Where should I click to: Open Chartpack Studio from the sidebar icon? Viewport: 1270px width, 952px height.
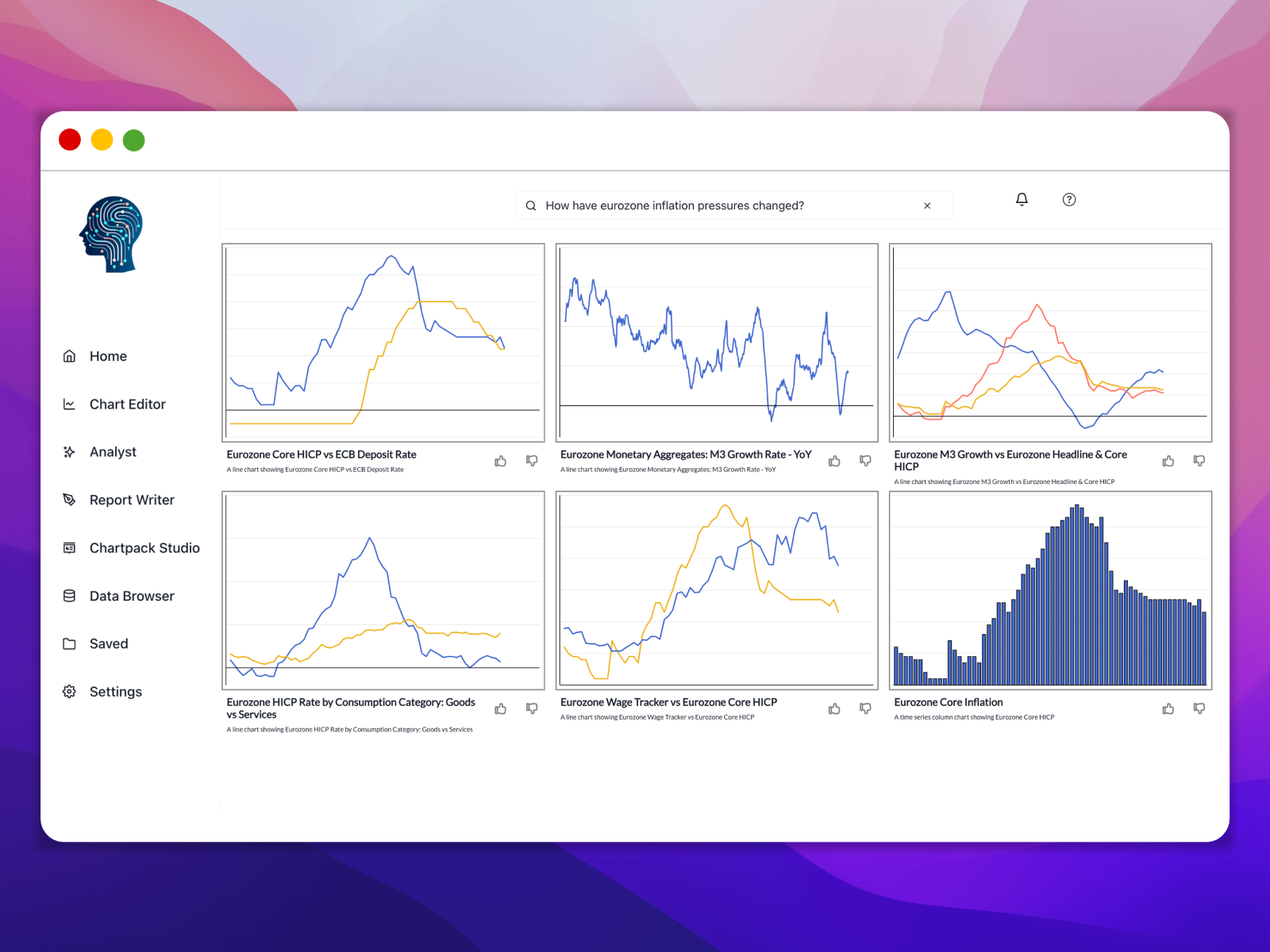[70, 547]
